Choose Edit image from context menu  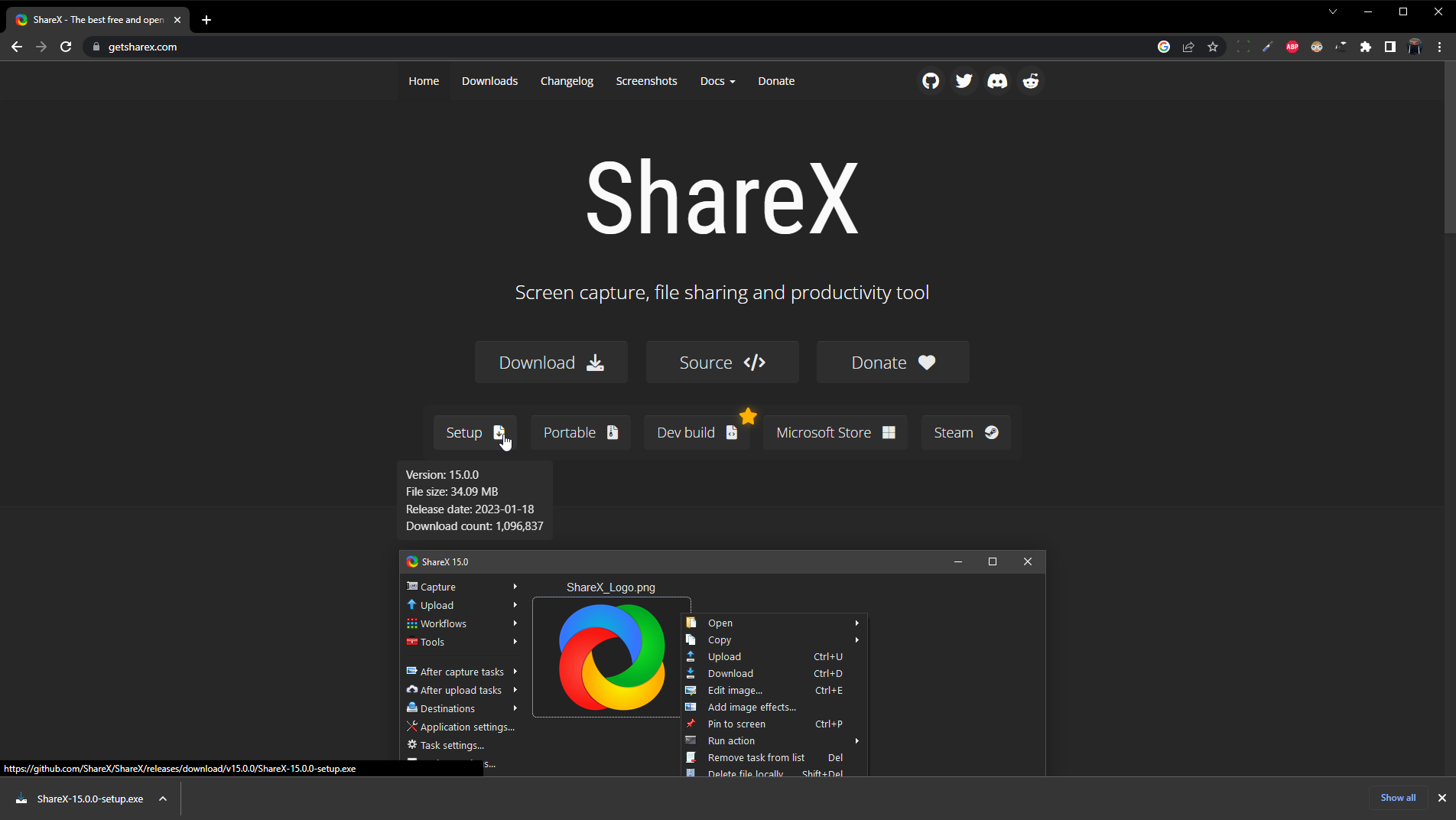click(x=733, y=690)
